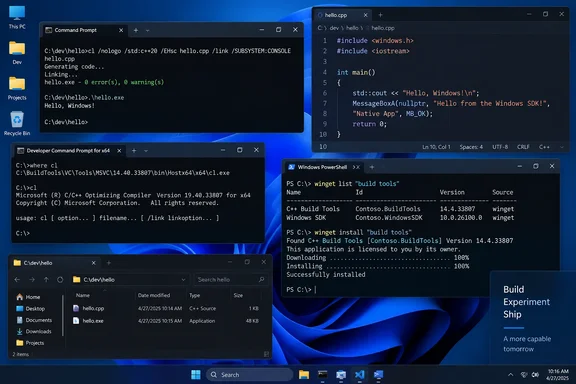Click Forward arrow in File Explorer
The width and height of the screenshot is (576, 384).
pos(32,280)
